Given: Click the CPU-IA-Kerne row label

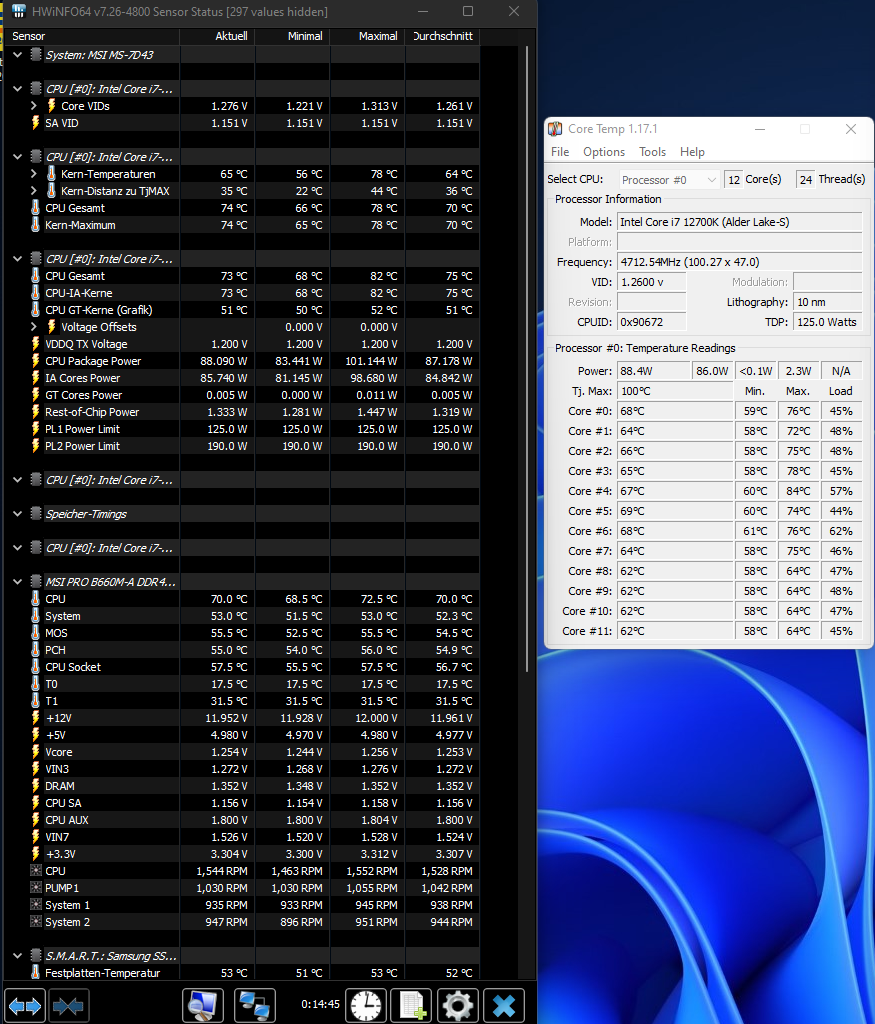Looking at the screenshot, I should click(78, 293).
